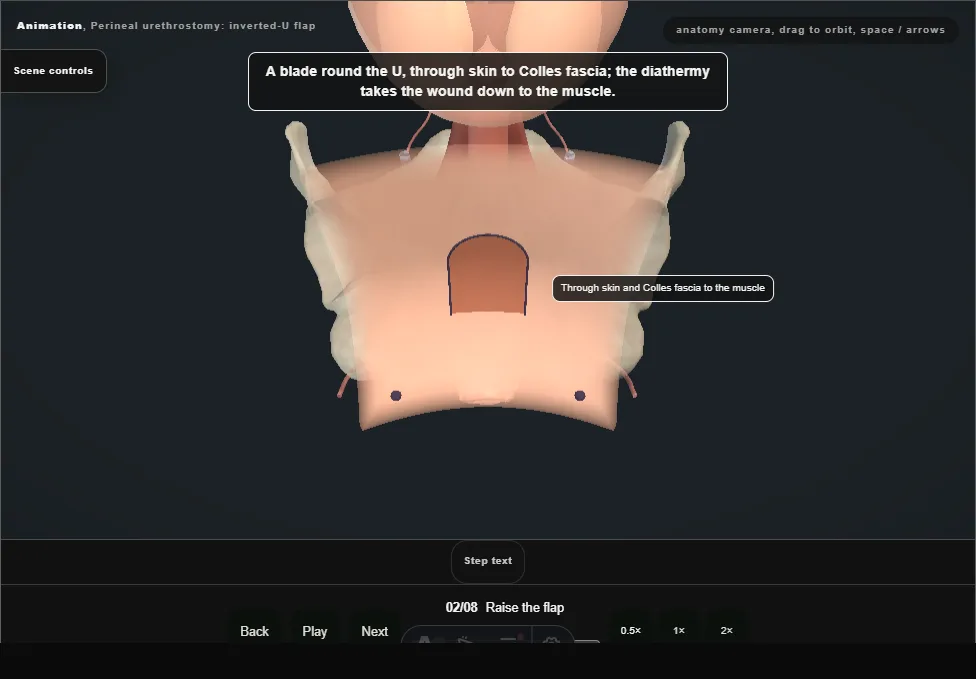Click the 'A blade round the U' caption box
The image size is (976, 679).
pyautogui.click(x=488, y=82)
